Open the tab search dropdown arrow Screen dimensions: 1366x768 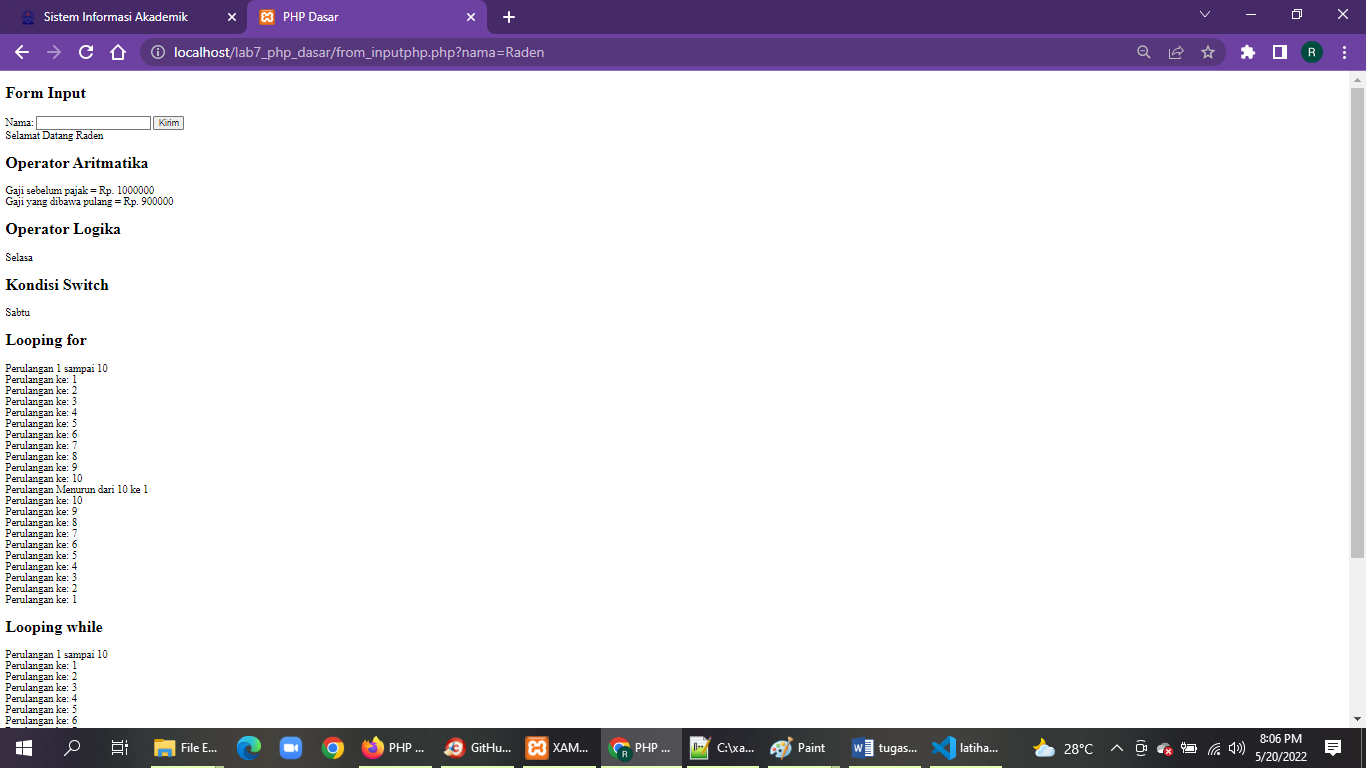(x=1203, y=16)
